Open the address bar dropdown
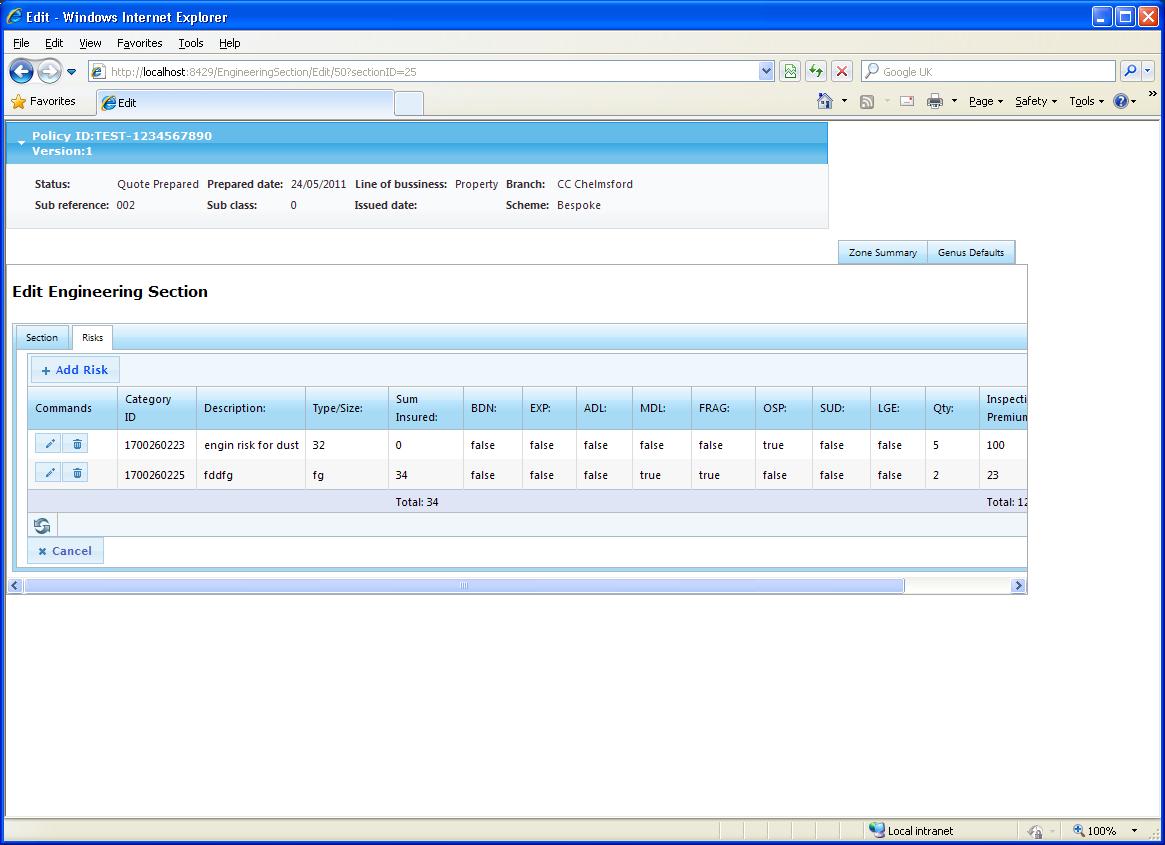The width and height of the screenshot is (1165, 845). point(766,71)
